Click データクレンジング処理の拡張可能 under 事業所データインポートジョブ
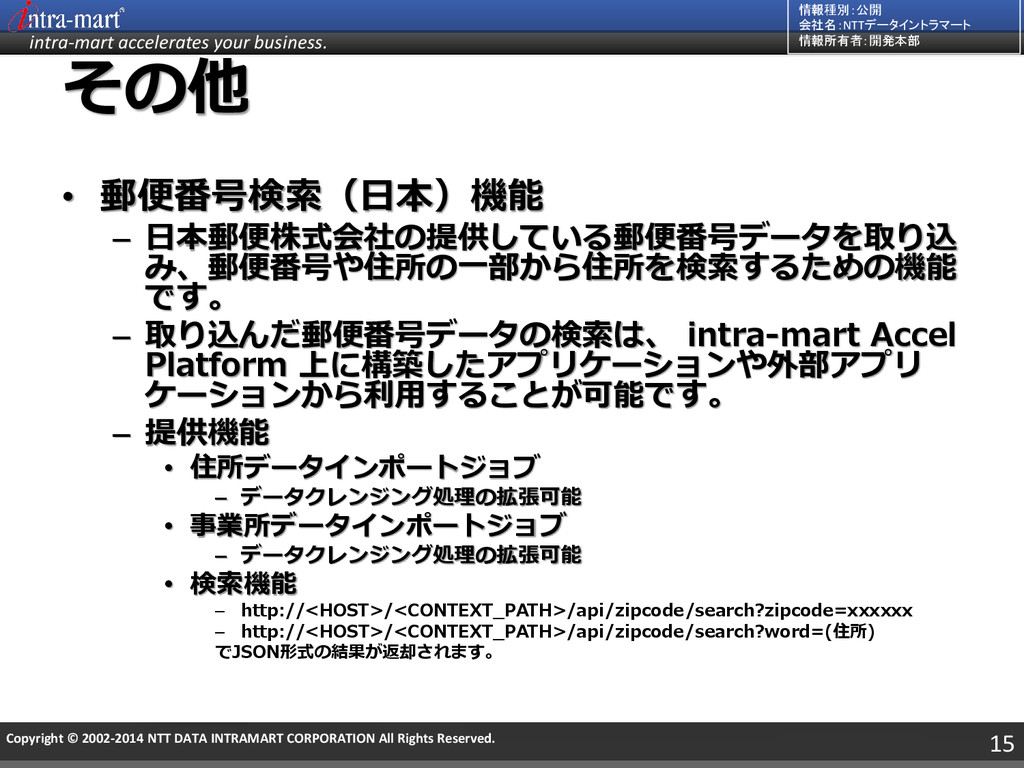Screen dimensions: 1024x768 click(x=411, y=554)
